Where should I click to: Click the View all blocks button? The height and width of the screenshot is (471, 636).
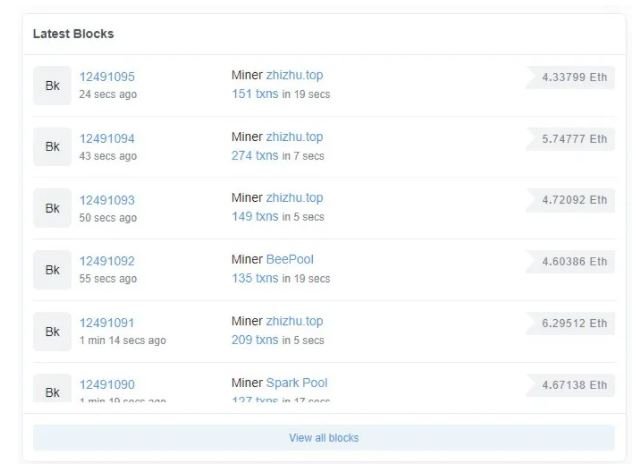point(324,438)
